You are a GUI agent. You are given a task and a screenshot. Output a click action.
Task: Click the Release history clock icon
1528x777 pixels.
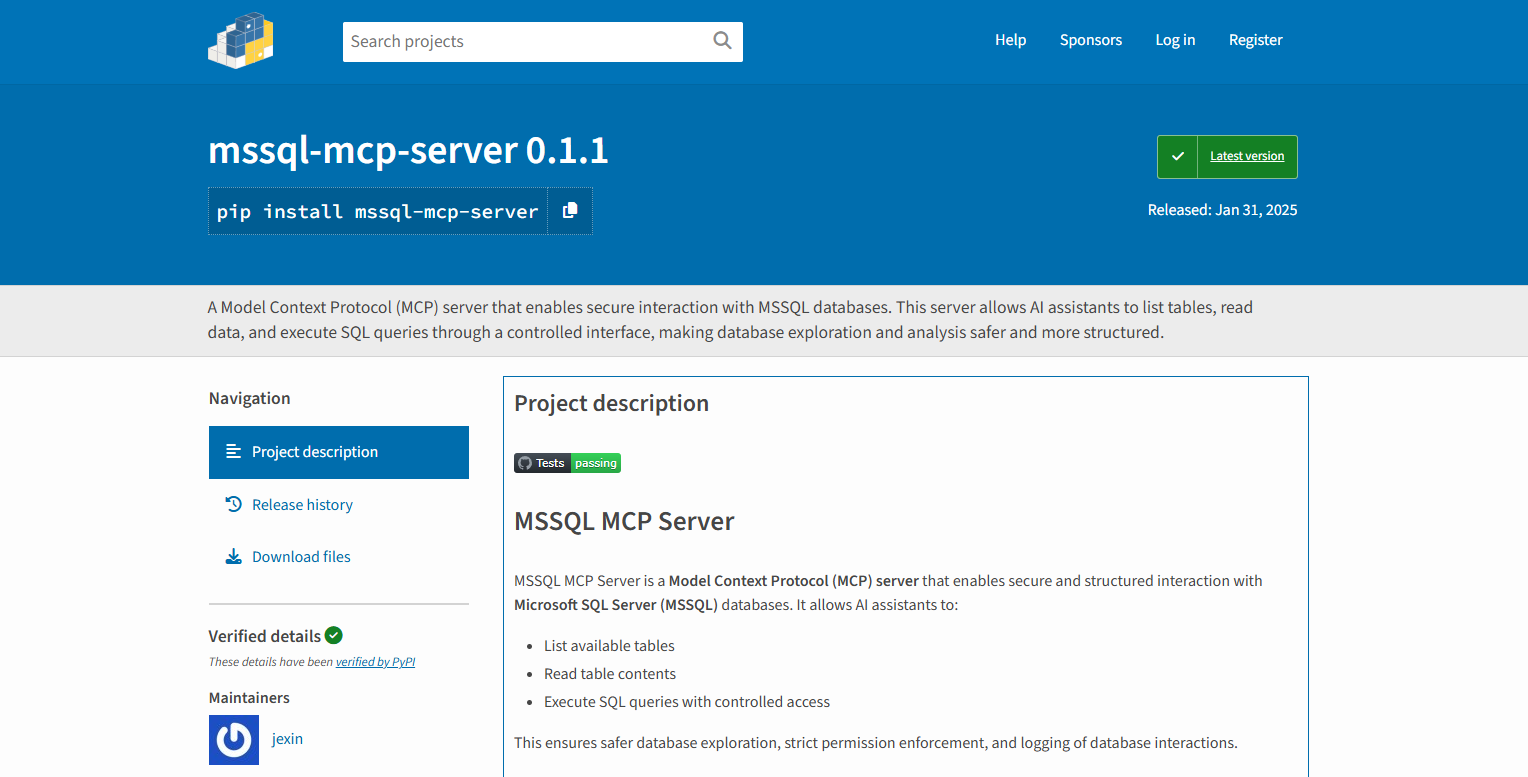234,504
